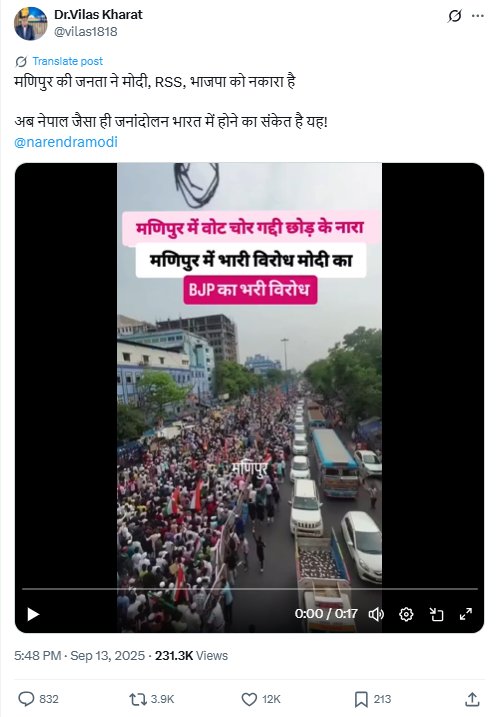Play the video
Image resolution: width=498 pixels, height=717 pixels.
(x=33, y=614)
